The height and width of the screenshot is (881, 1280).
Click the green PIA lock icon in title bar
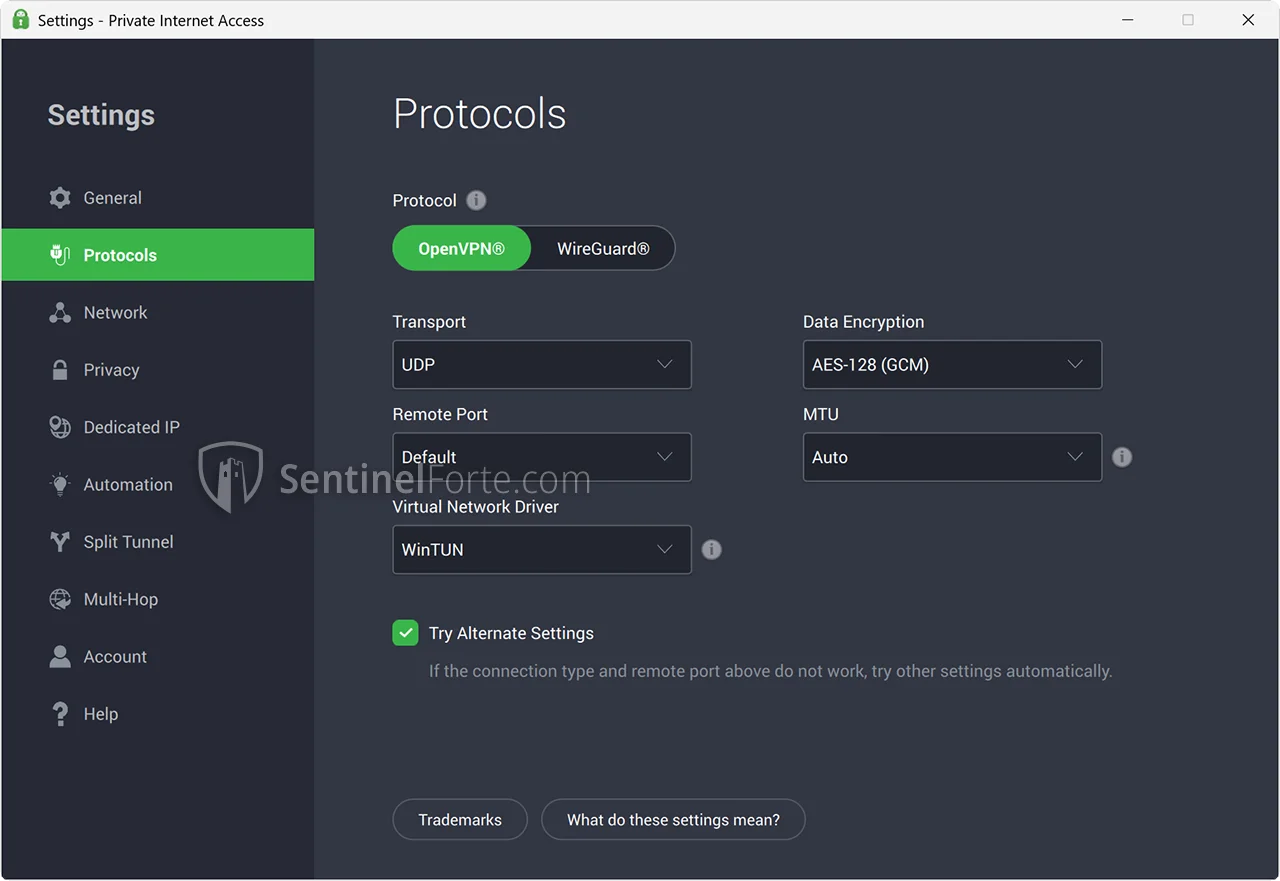click(x=20, y=20)
